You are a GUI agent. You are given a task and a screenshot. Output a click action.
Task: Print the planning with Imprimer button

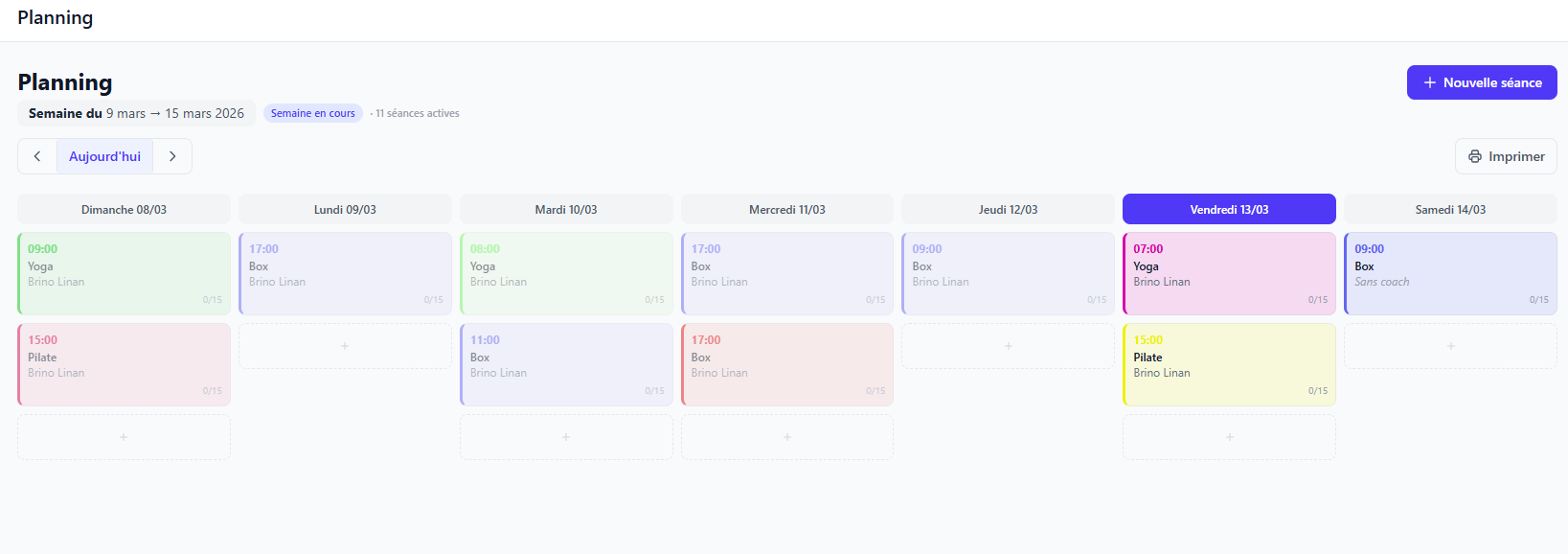click(1506, 156)
